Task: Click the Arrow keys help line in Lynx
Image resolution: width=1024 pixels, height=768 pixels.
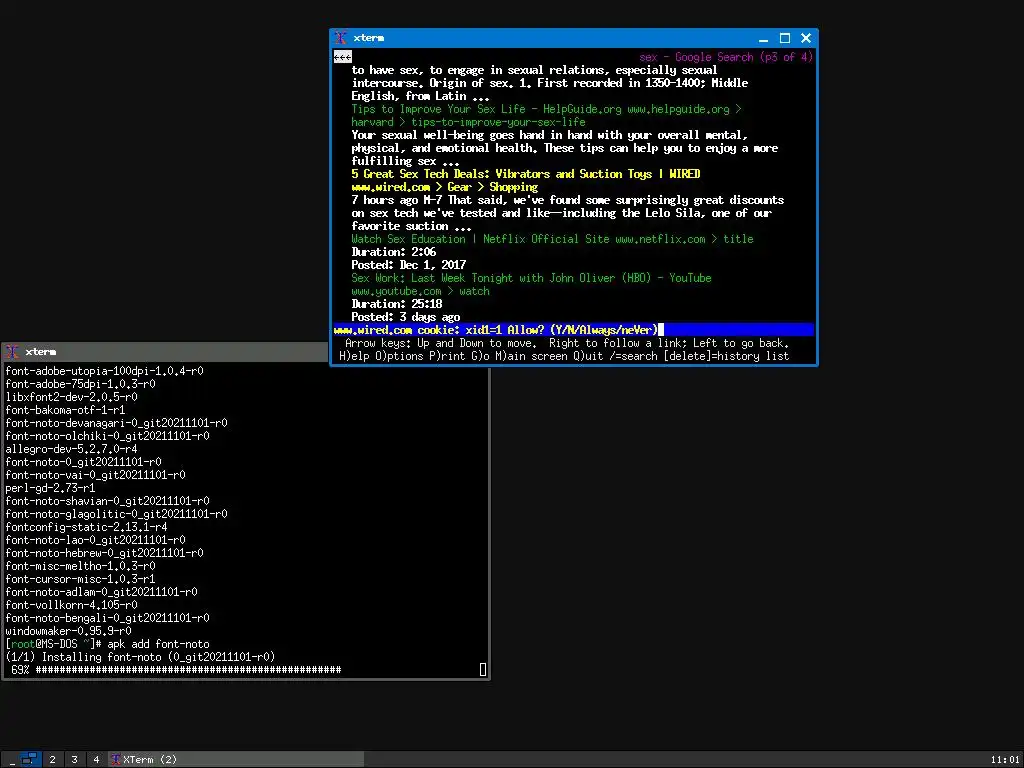Action: coord(567,343)
